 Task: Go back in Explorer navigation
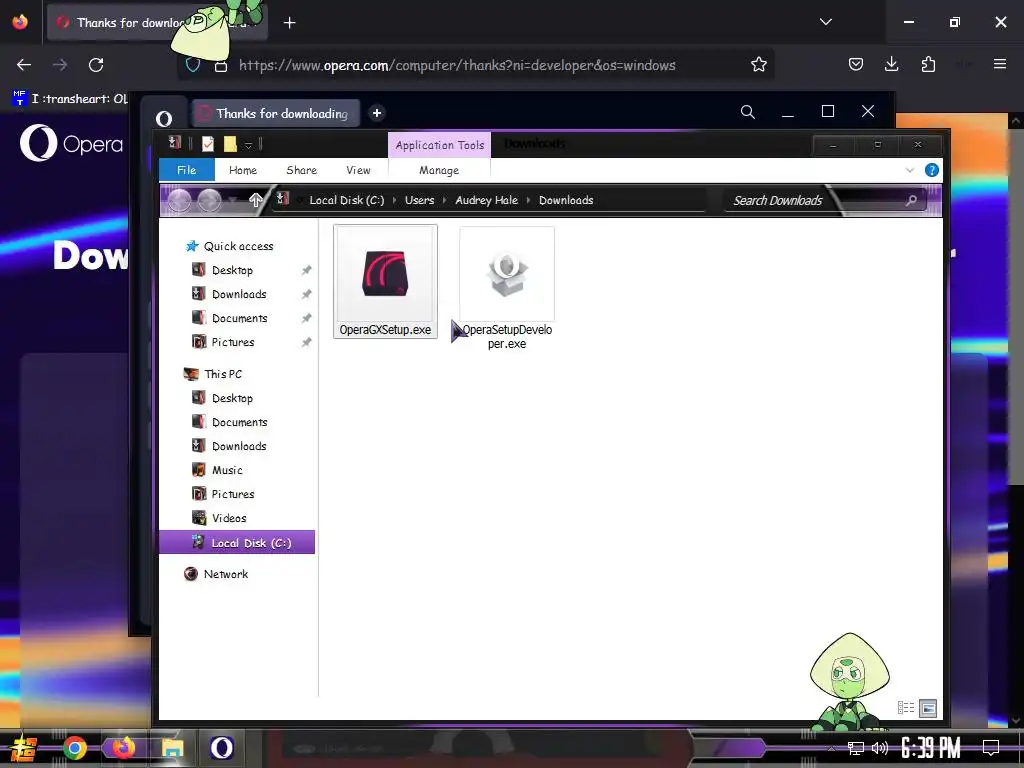(180, 200)
